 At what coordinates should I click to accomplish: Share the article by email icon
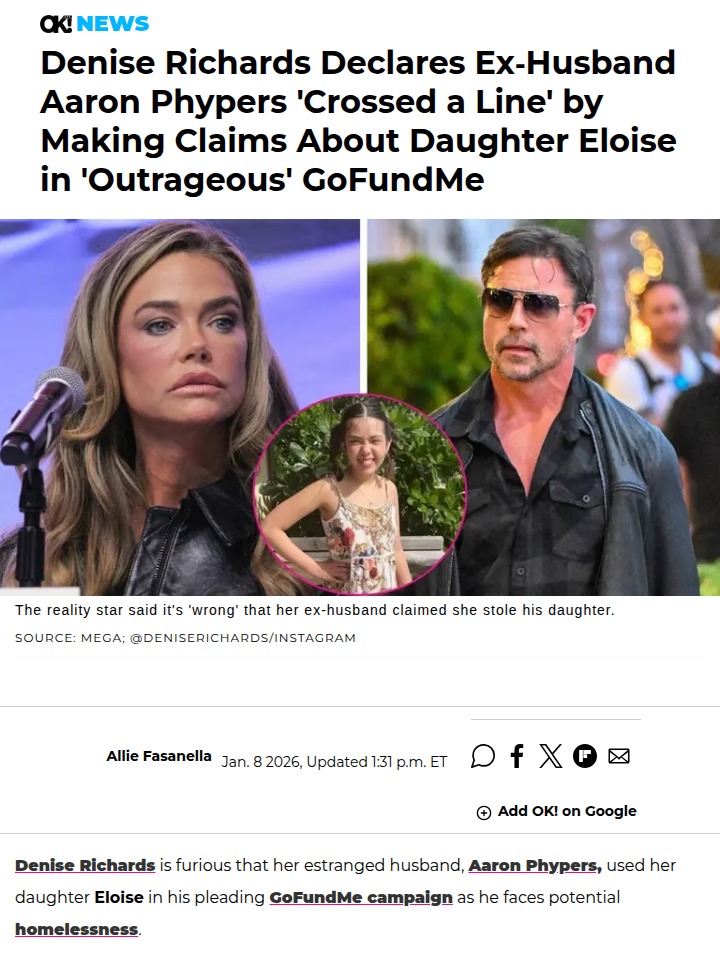tap(619, 756)
